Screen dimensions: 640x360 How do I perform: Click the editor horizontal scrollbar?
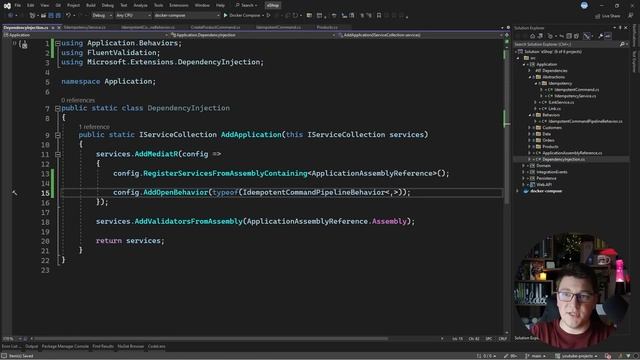[x=211, y=338]
